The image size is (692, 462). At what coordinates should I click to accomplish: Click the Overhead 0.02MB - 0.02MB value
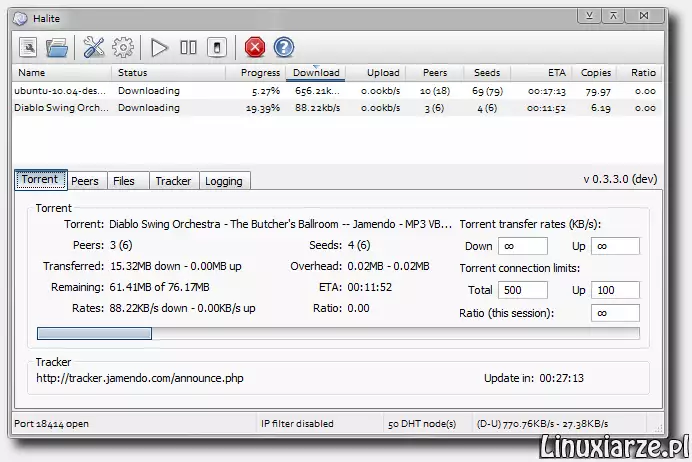click(x=388, y=266)
